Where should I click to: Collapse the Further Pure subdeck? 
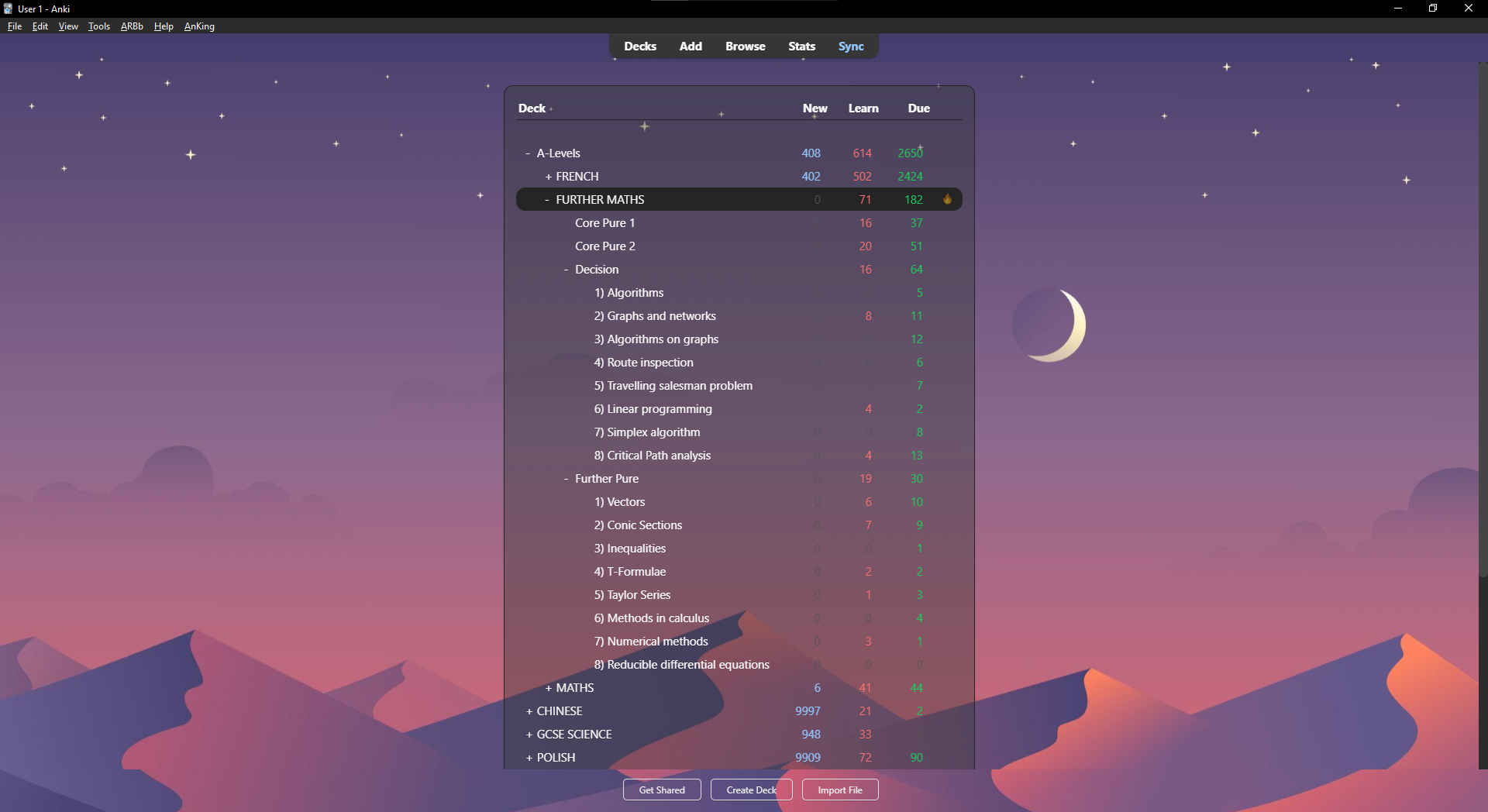[x=567, y=479]
